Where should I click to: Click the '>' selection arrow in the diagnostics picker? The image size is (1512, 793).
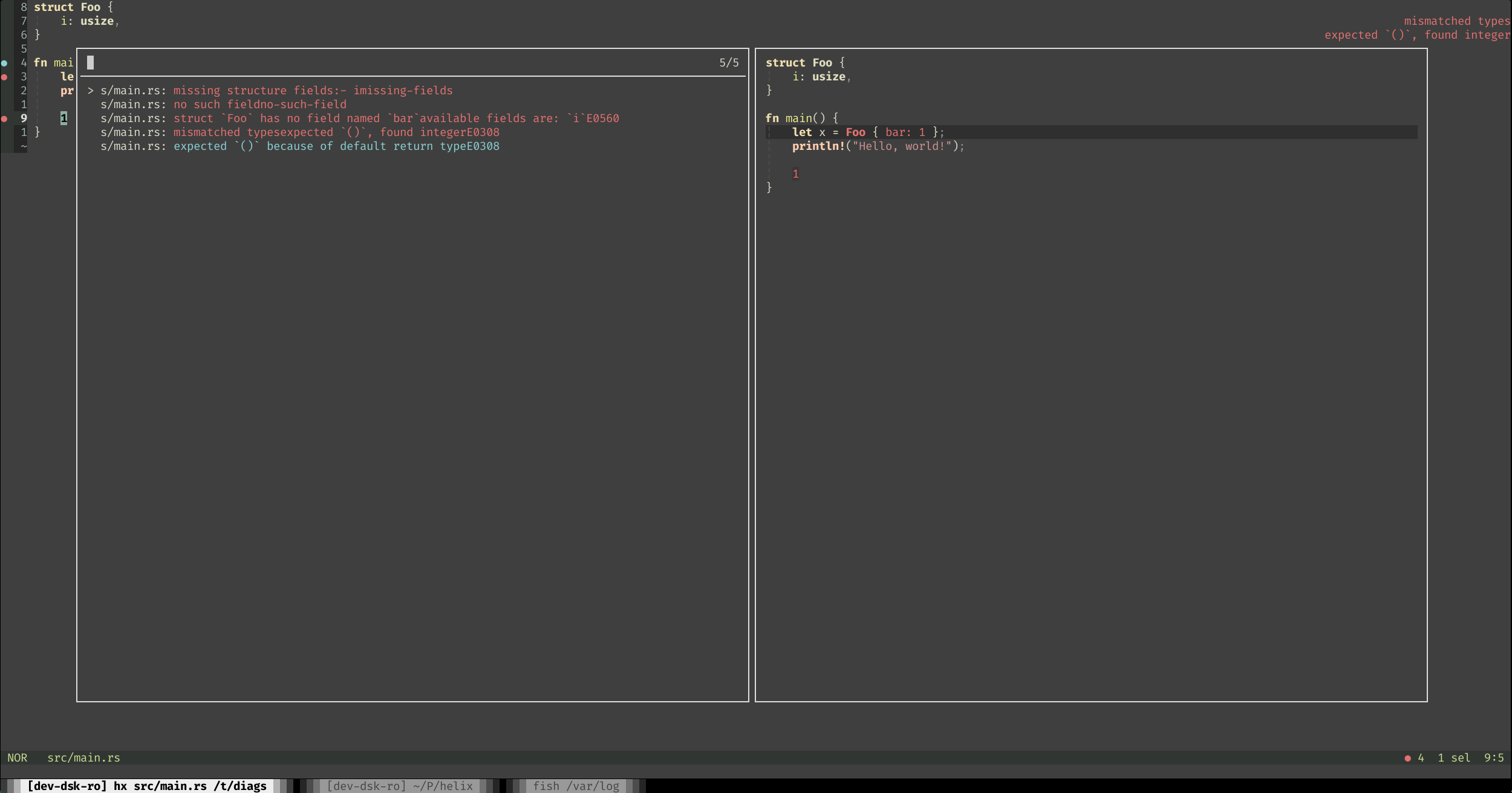[90, 90]
